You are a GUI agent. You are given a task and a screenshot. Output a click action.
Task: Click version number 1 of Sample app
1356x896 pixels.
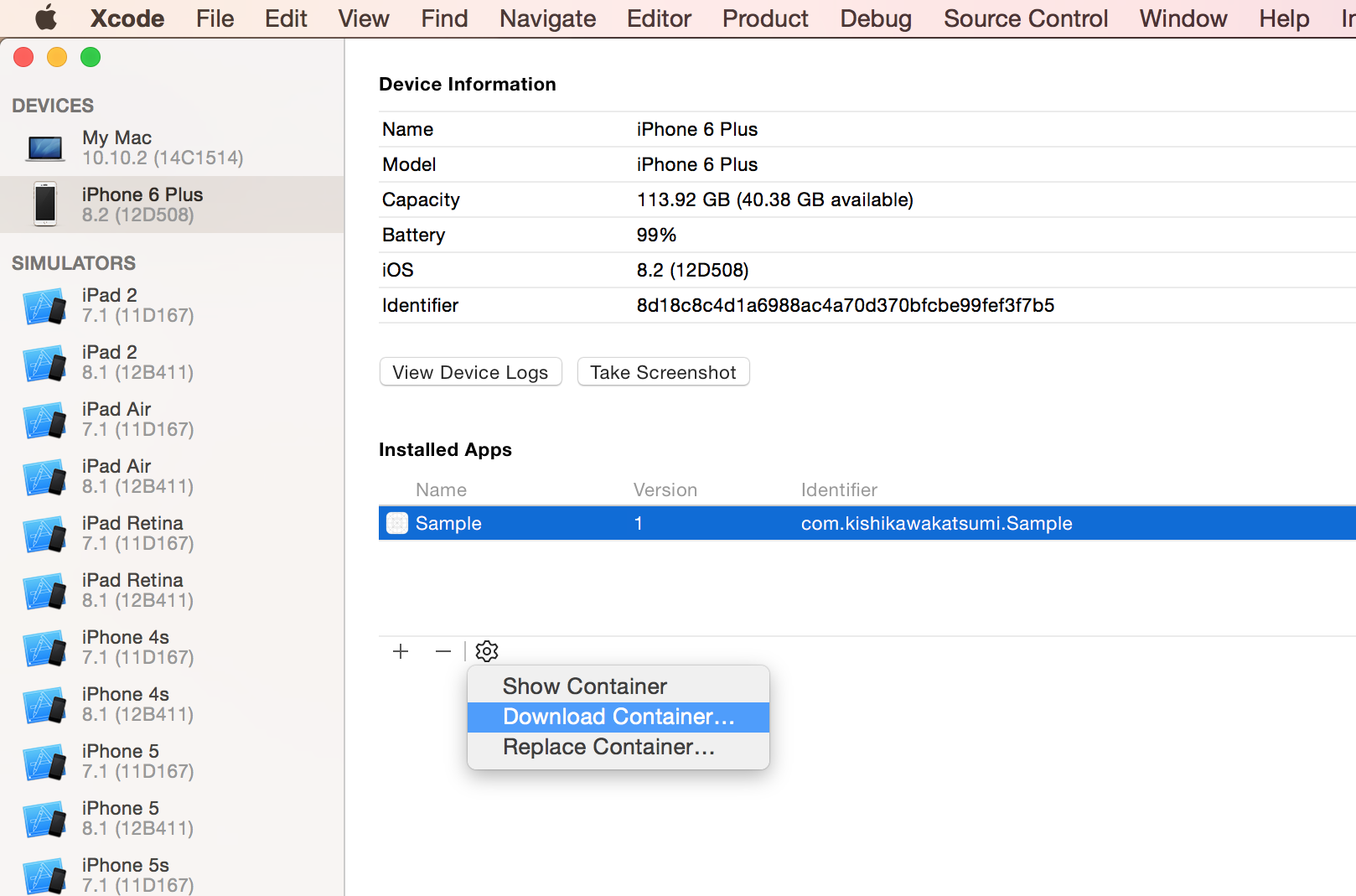[639, 523]
